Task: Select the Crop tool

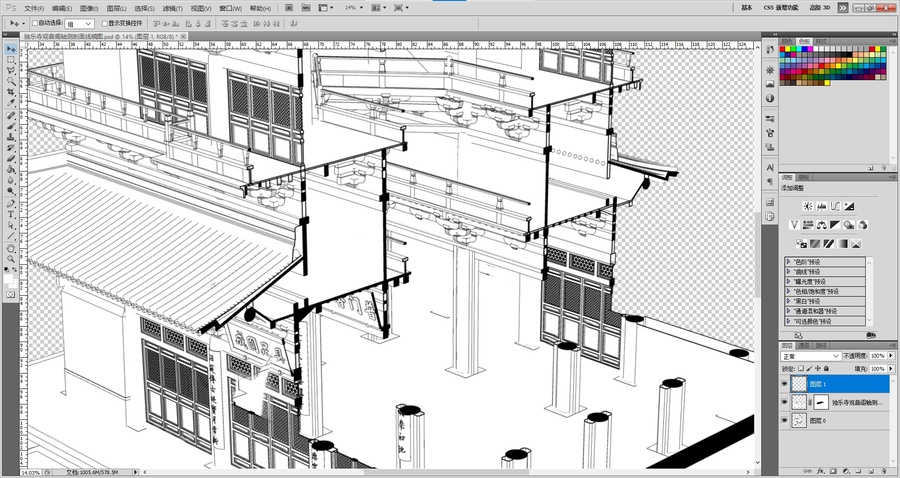Action: pyautogui.click(x=11, y=92)
